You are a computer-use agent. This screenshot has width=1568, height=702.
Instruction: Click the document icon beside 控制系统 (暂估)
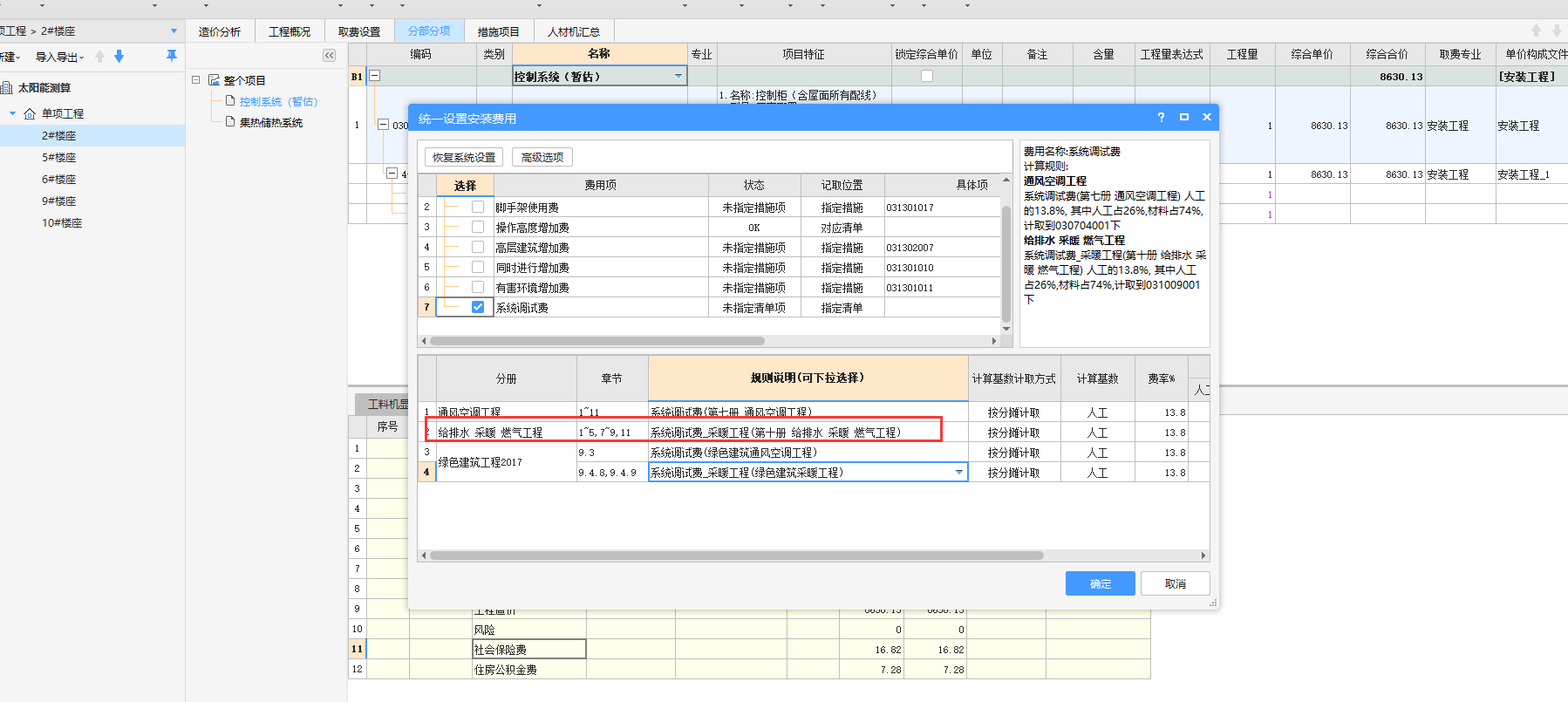click(230, 101)
